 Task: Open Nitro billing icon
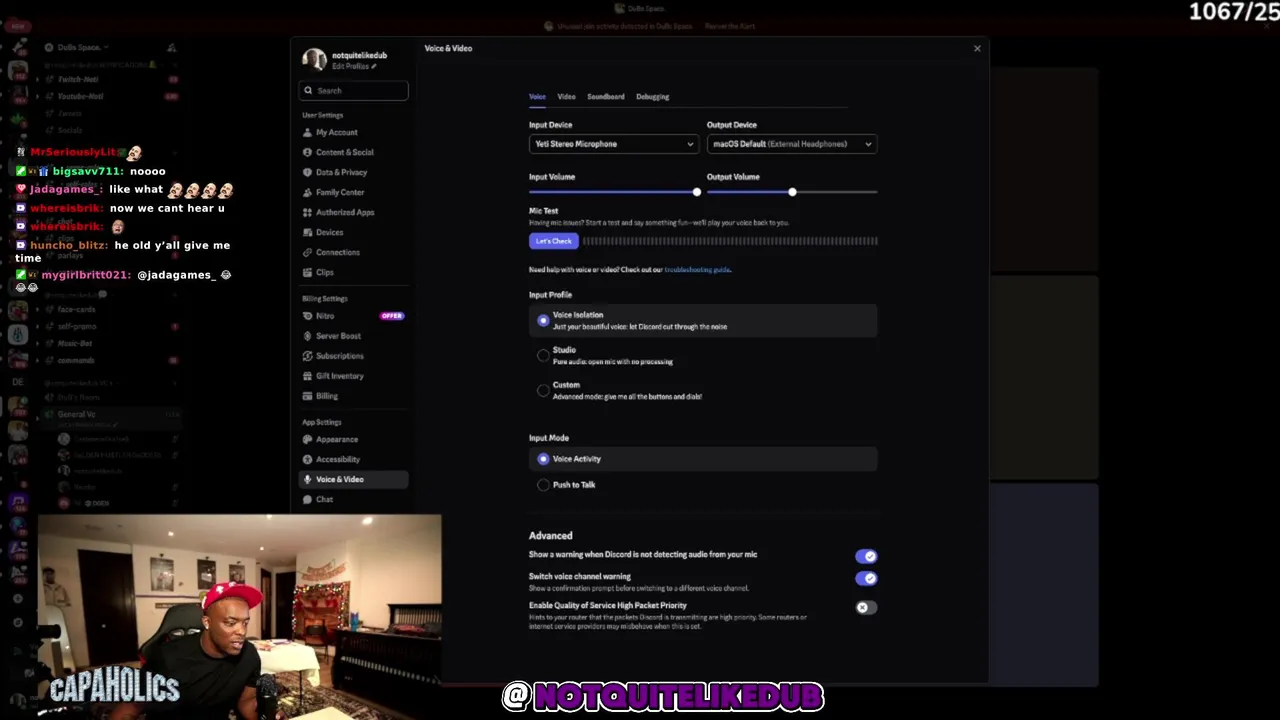click(307, 316)
